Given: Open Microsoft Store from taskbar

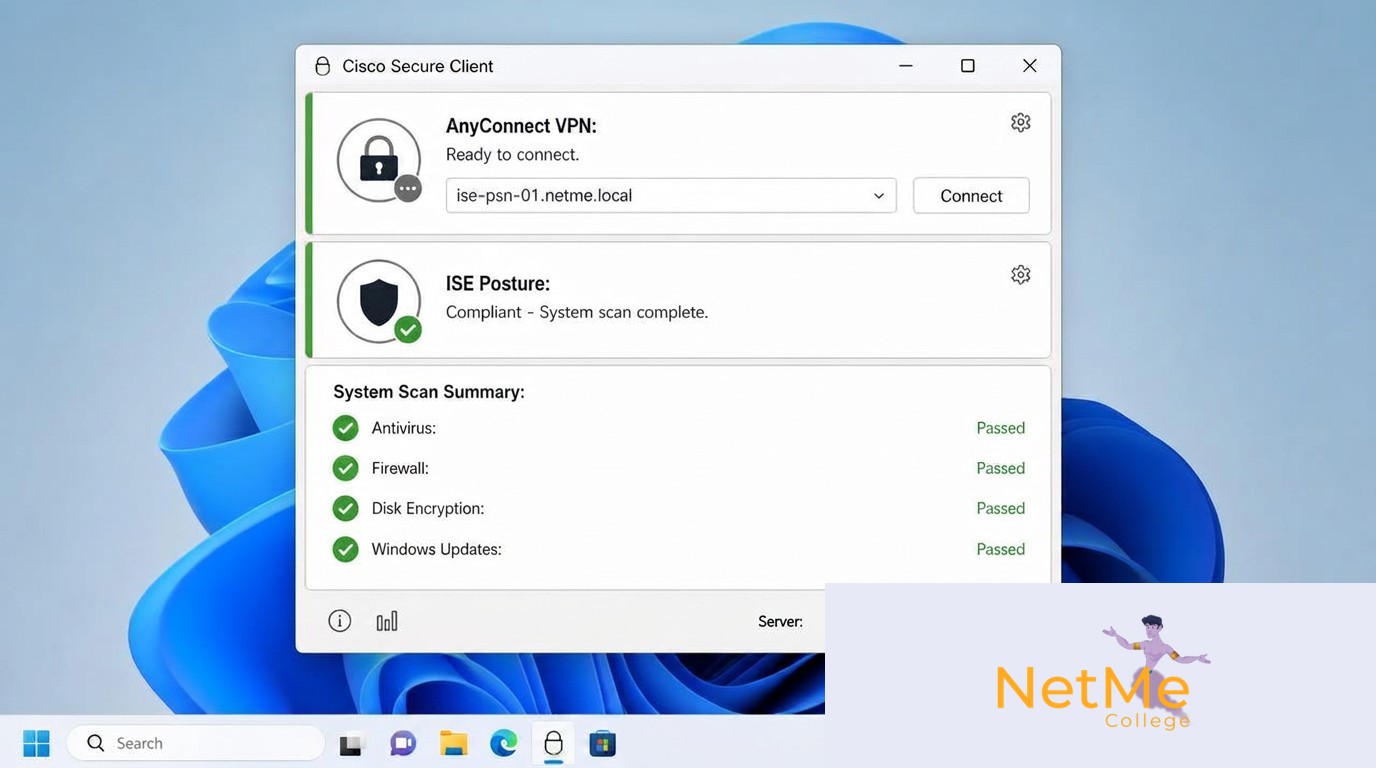Looking at the screenshot, I should (x=602, y=743).
